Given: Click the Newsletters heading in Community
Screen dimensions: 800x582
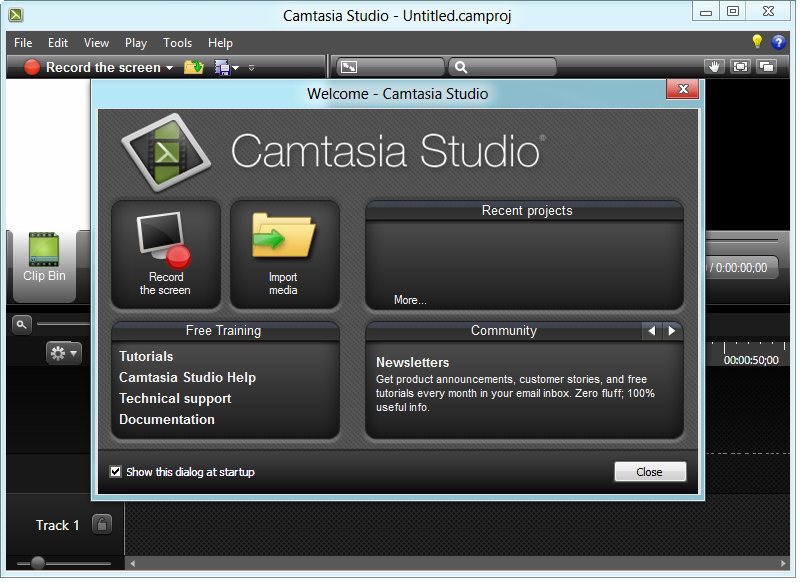Looking at the screenshot, I should click(412, 362).
